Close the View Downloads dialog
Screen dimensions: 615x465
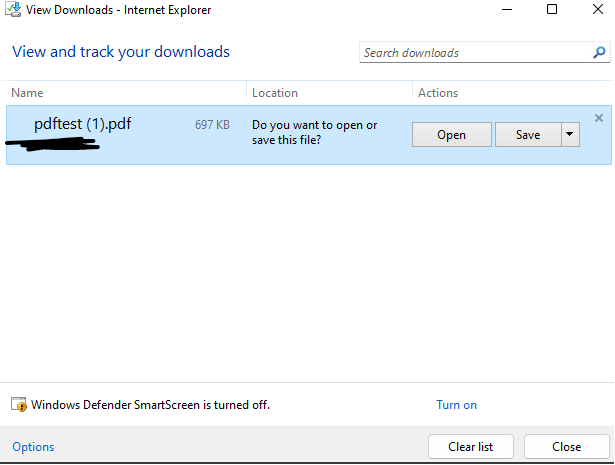tap(566, 447)
